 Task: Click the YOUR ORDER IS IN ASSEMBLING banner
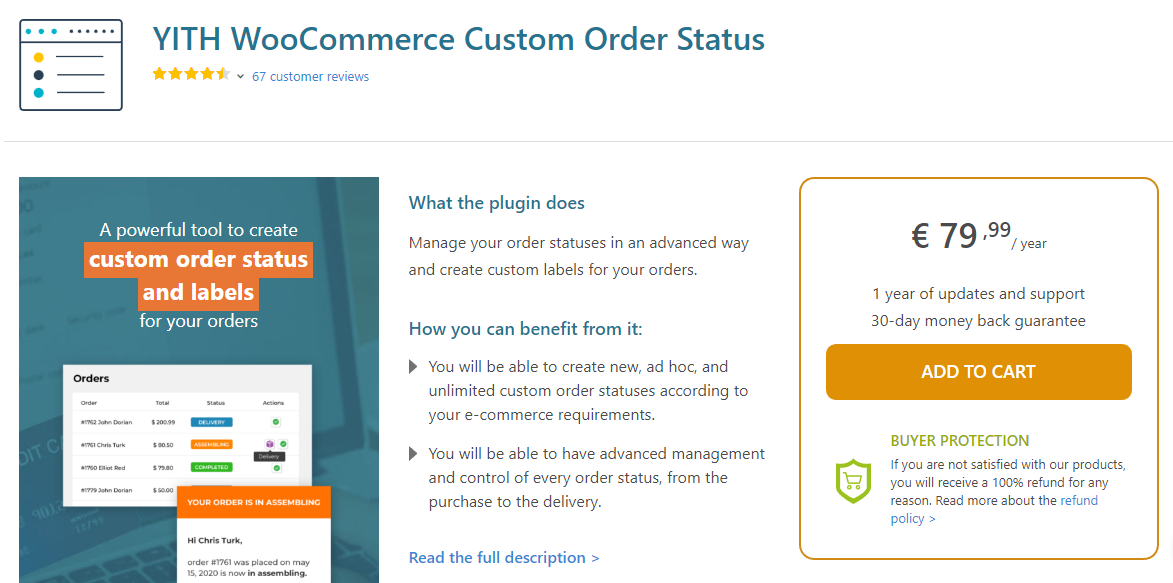[254, 502]
